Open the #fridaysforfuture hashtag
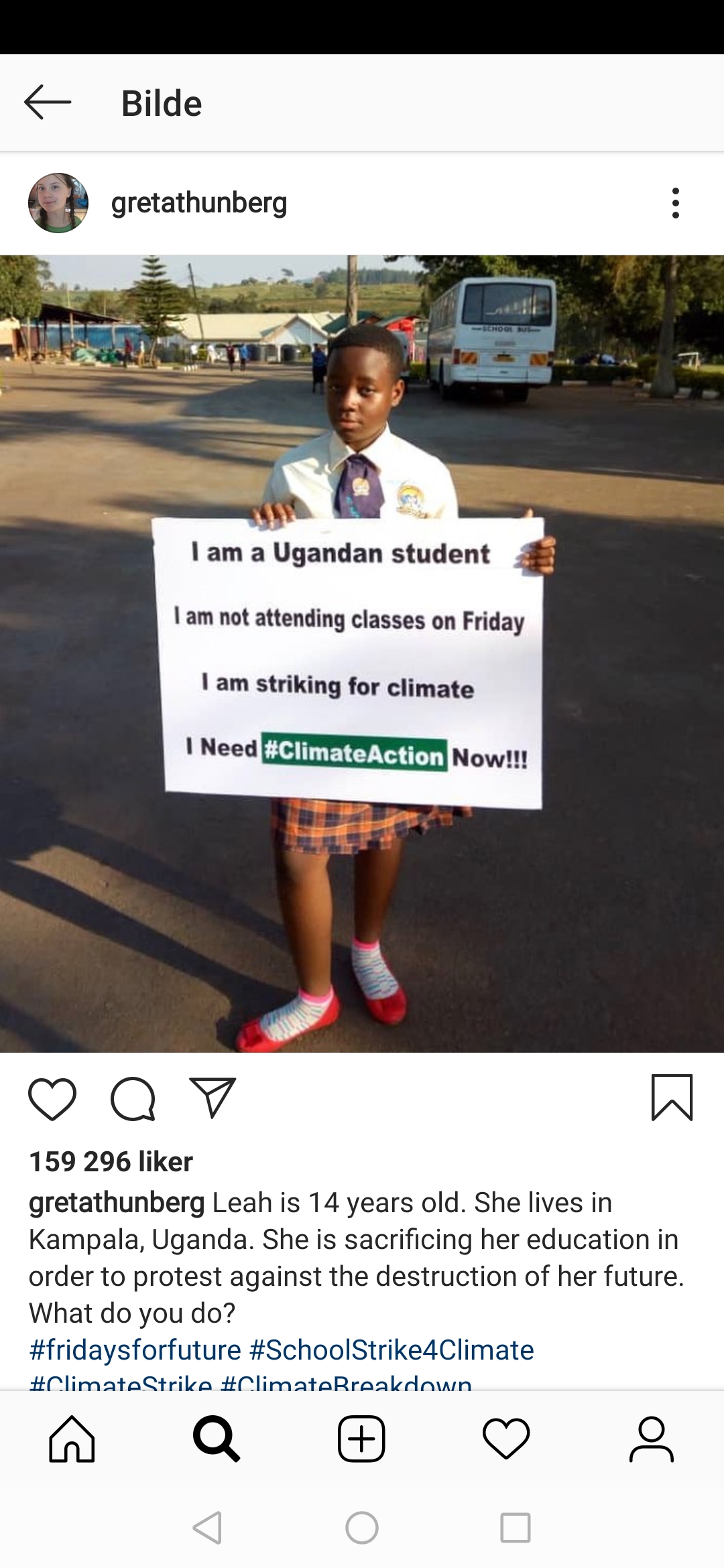This screenshot has height=1568, width=724. [x=135, y=1350]
